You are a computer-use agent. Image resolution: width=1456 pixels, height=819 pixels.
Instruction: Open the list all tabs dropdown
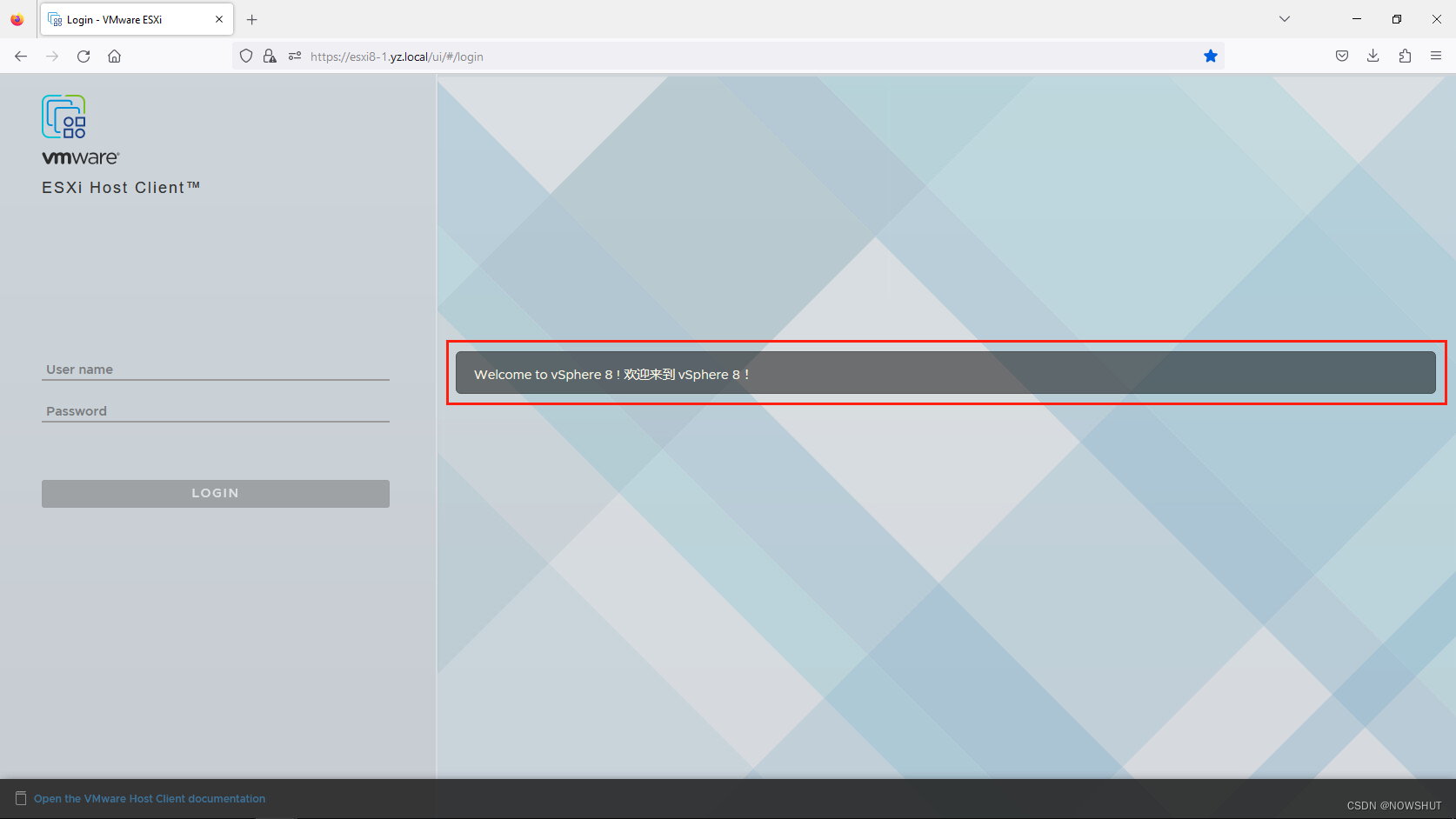(1285, 19)
